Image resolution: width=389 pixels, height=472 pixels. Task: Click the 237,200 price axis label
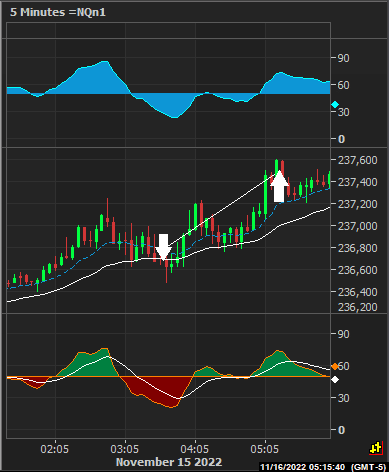click(358, 204)
